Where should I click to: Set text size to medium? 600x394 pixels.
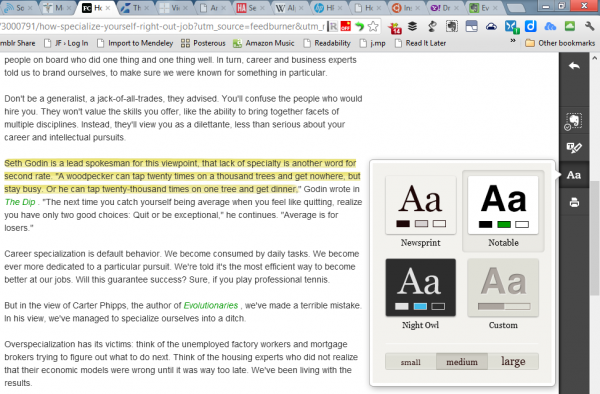[462, 361]
